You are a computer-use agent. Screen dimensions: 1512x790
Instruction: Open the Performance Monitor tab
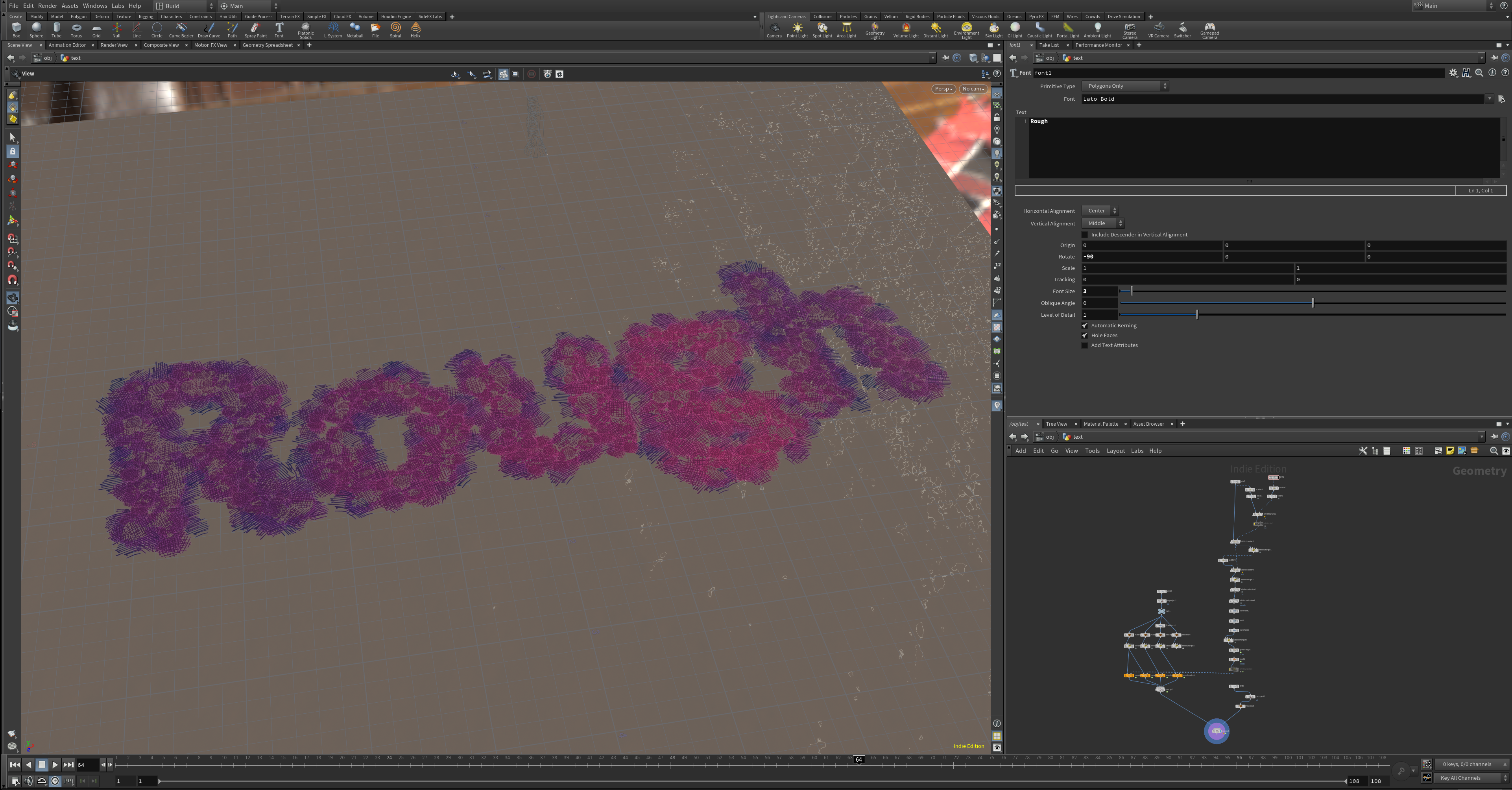1098,45
